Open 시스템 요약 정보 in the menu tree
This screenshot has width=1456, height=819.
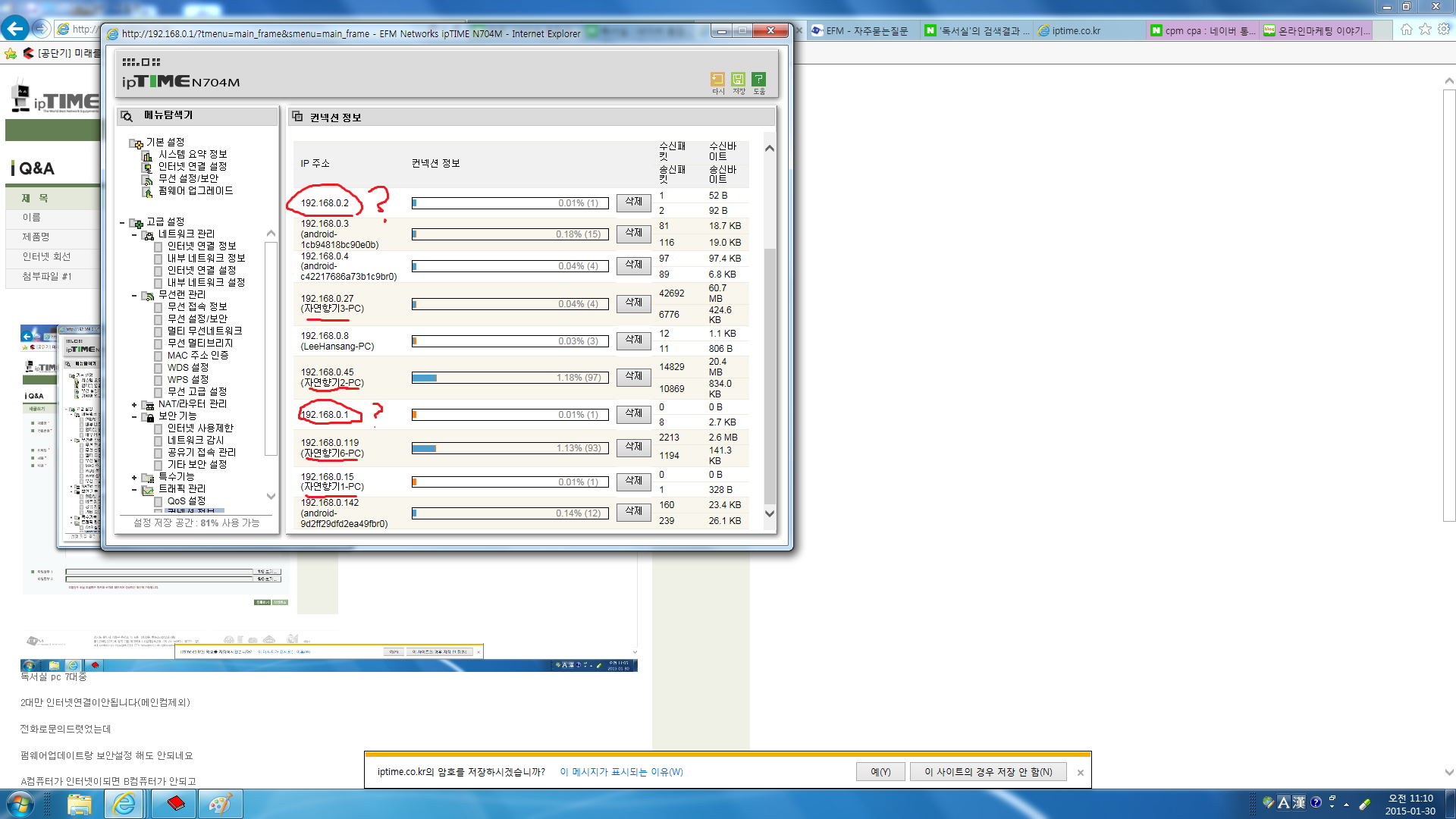(193, 154)
